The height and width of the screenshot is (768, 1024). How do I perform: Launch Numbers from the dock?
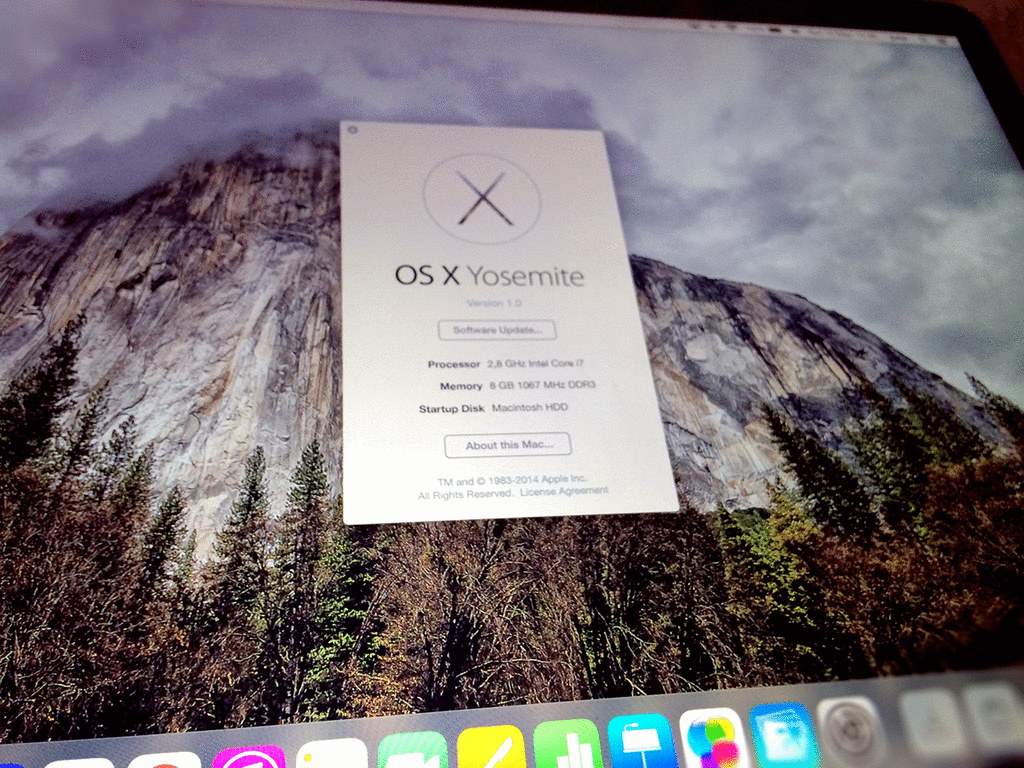[x=567, y=744]
